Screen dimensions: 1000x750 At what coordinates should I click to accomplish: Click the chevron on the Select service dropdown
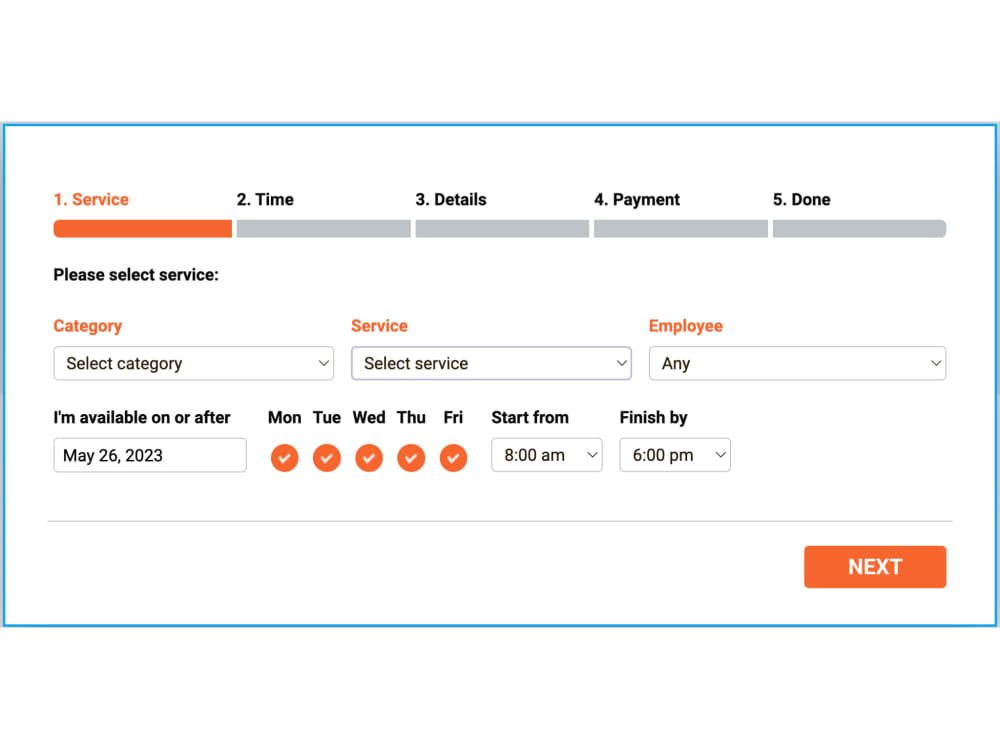622,363
